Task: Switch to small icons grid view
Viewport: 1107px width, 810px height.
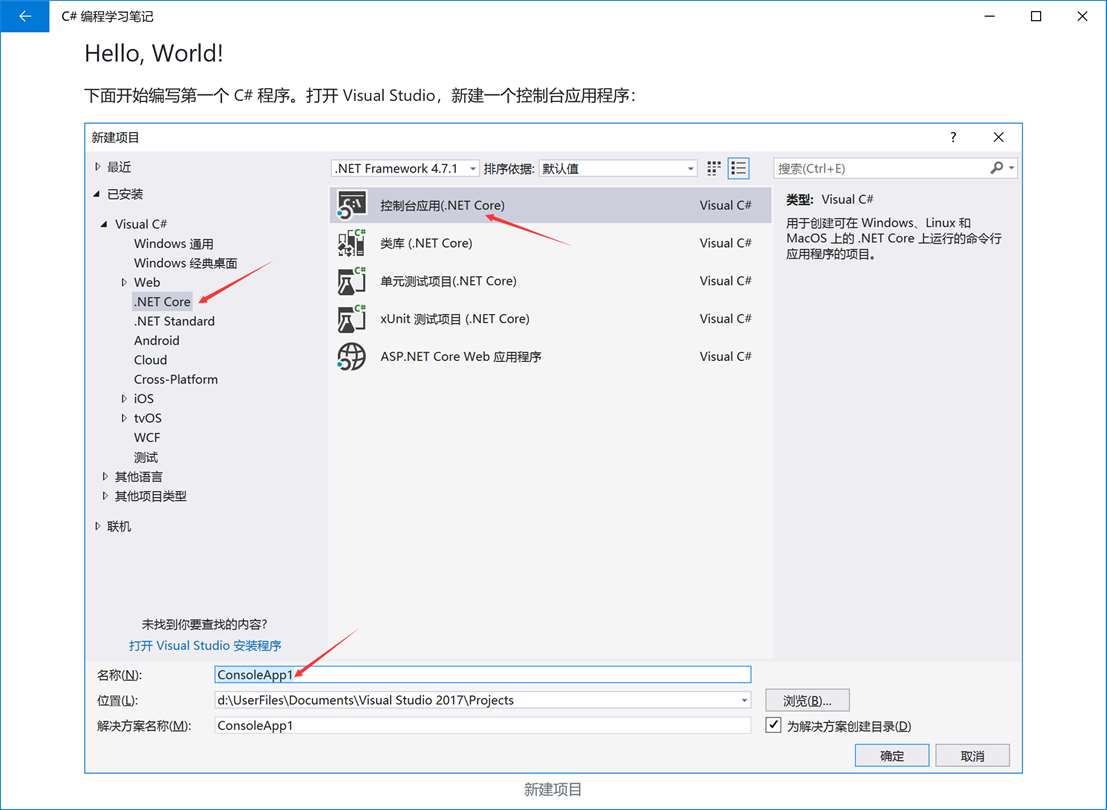Action: (x=714, y=168)
